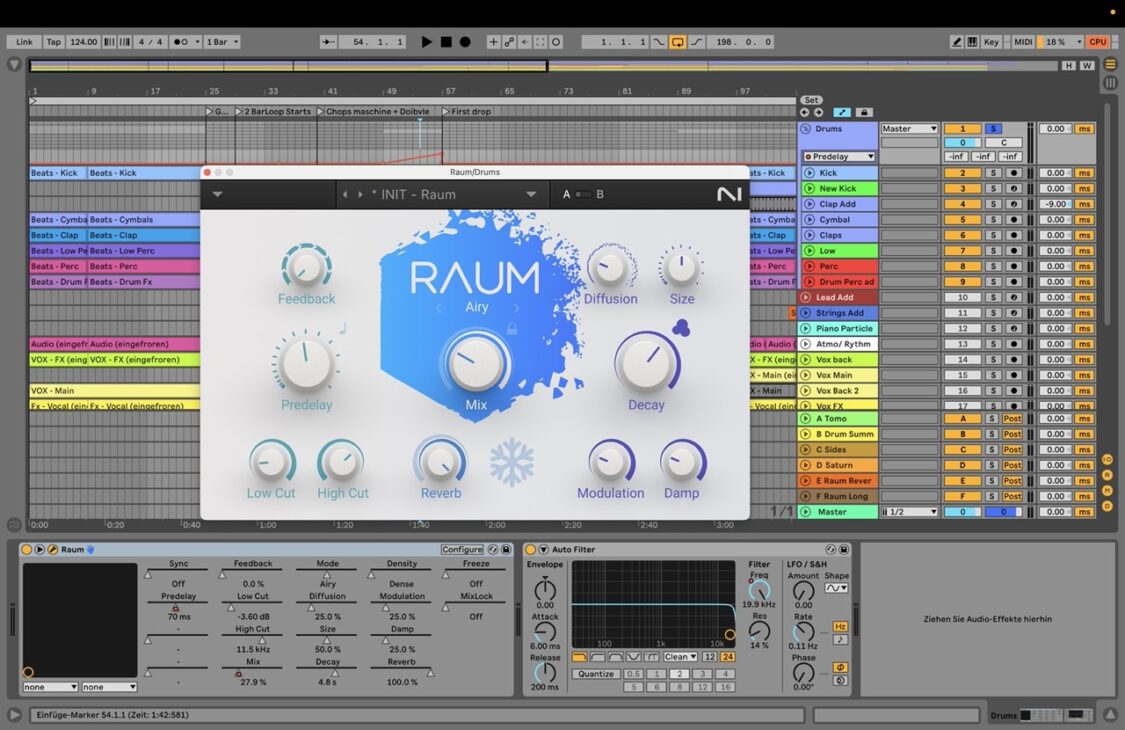Viewport: 1125px width, 730px height.
Task: Switch to next Raum mode arrow
Action: pos(516,308)
